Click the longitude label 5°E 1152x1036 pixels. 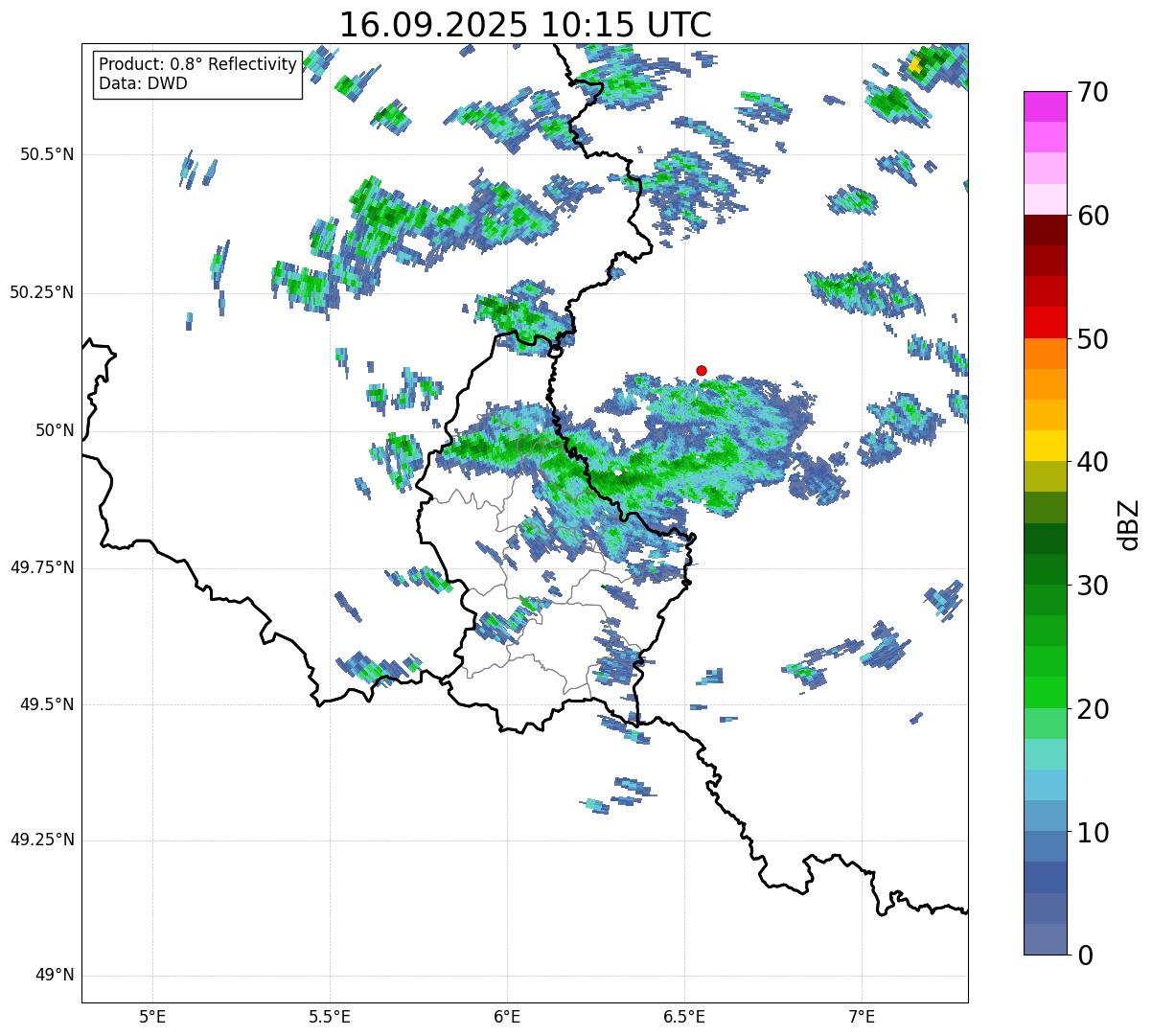pos(152,1016)
